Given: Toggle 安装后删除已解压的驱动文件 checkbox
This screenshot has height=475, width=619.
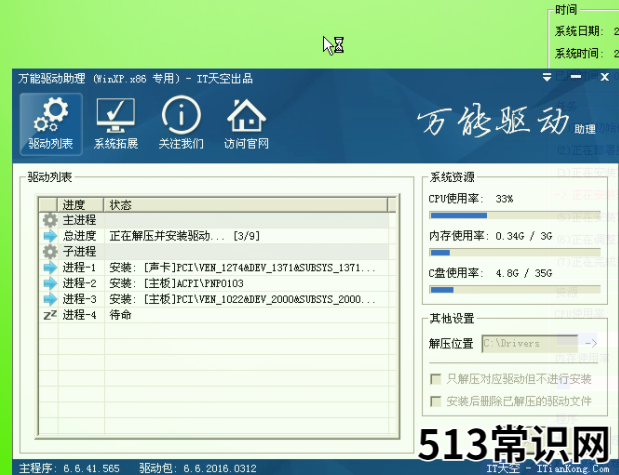Looking at the screenshot, I should [435, 402].
